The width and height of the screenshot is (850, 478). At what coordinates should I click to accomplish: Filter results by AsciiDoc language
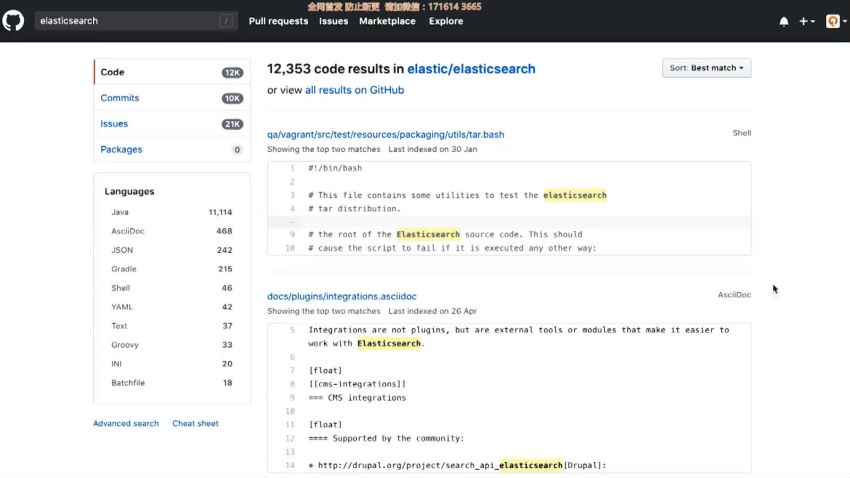pos(171,231)
